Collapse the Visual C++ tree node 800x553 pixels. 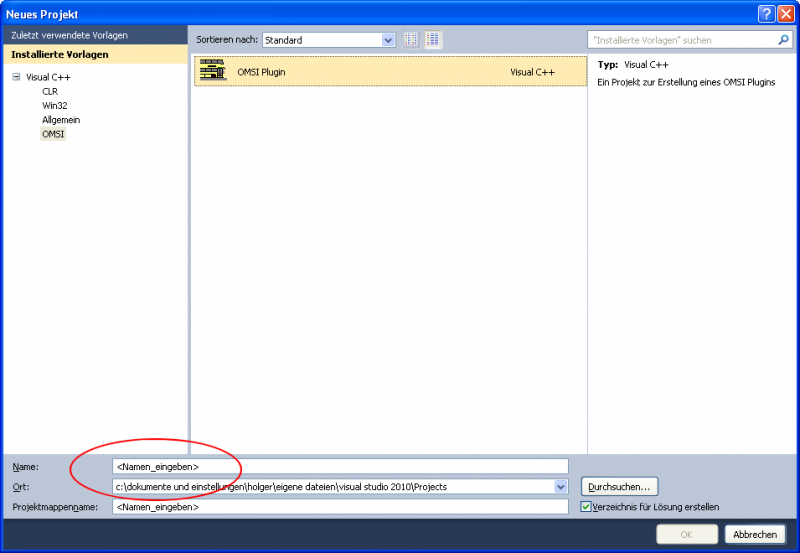[x=16, y=77]
